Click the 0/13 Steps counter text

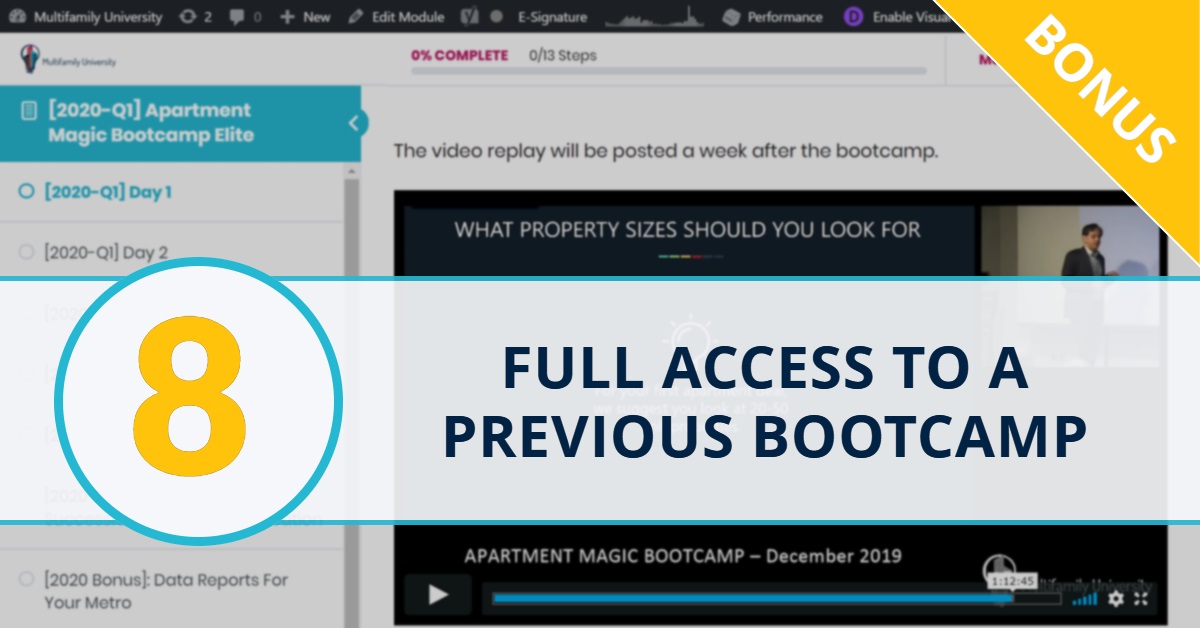pos(563,55)
